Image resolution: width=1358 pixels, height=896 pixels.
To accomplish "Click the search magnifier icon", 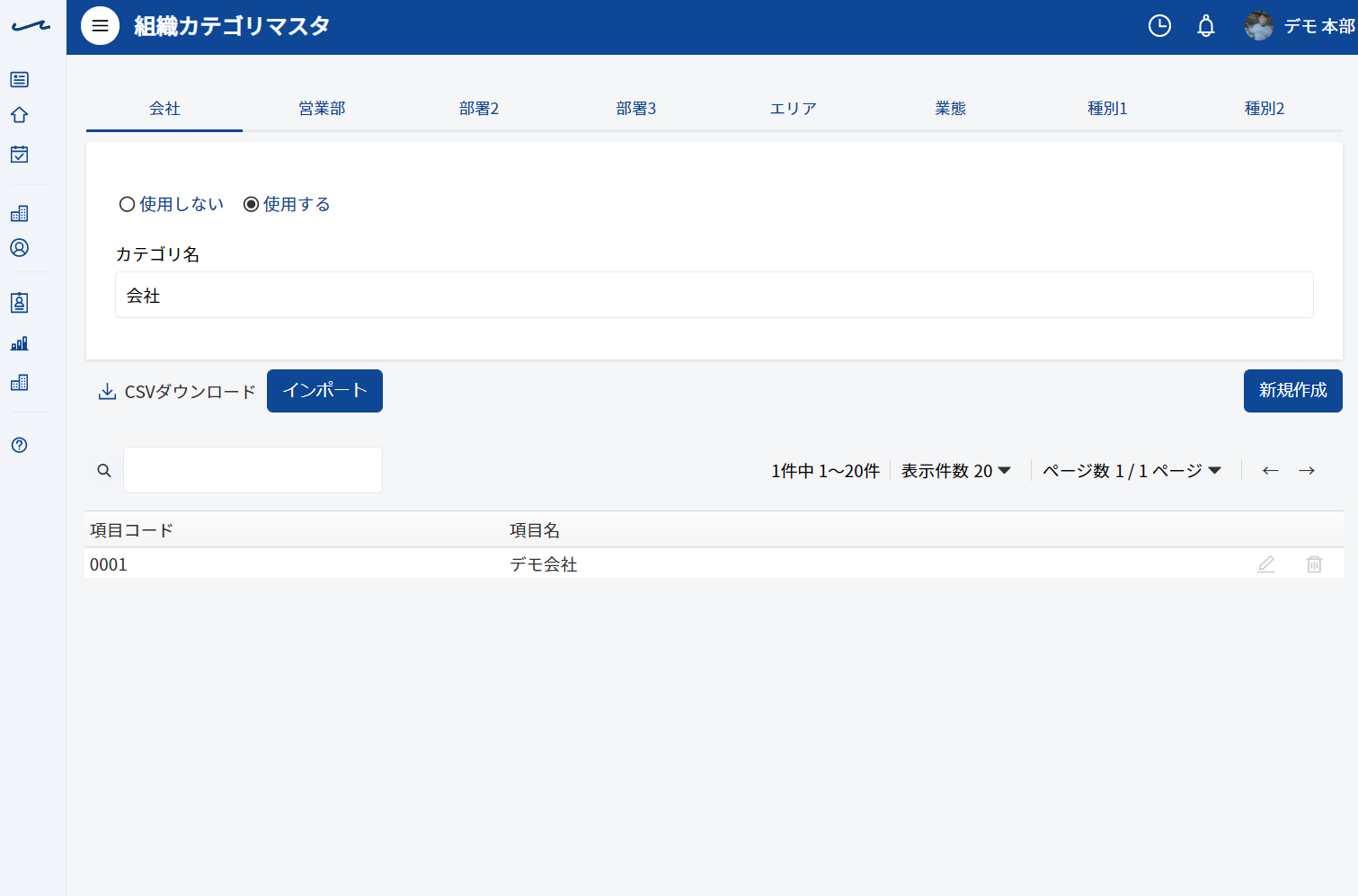I will (104, 470).
